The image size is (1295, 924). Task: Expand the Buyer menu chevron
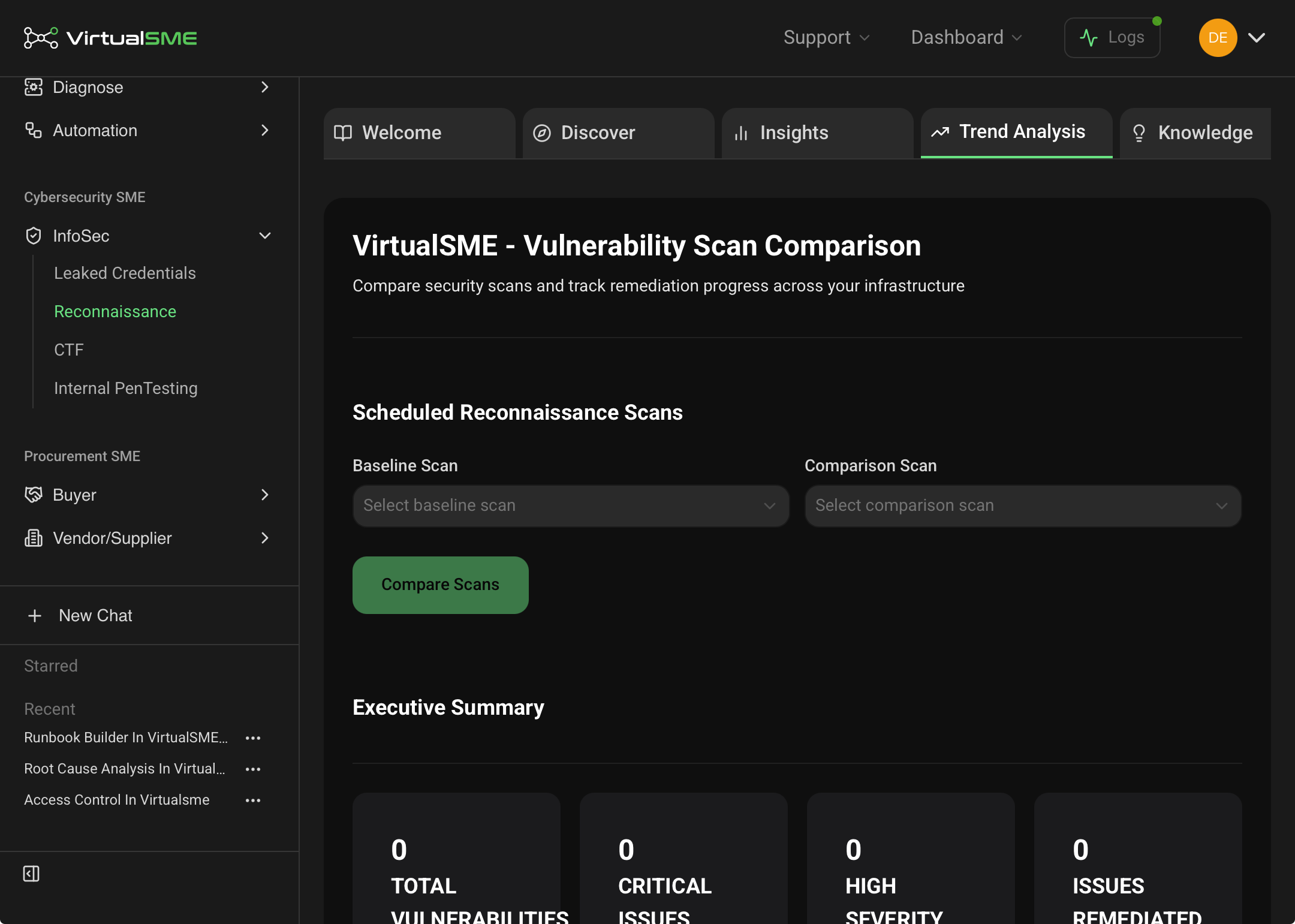point(265,495)
